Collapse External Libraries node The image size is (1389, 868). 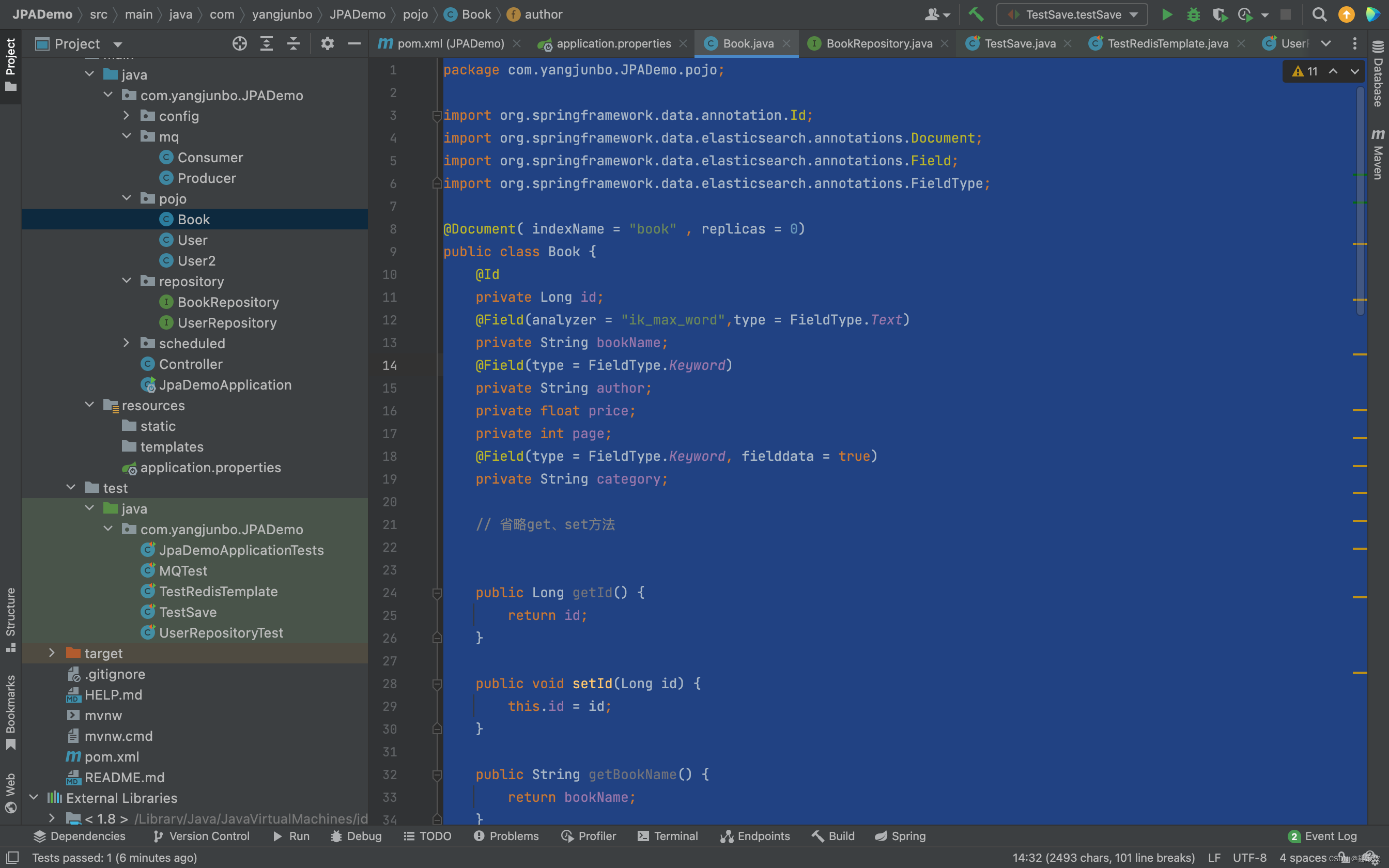pyautogui.click(x=33, y=797)
